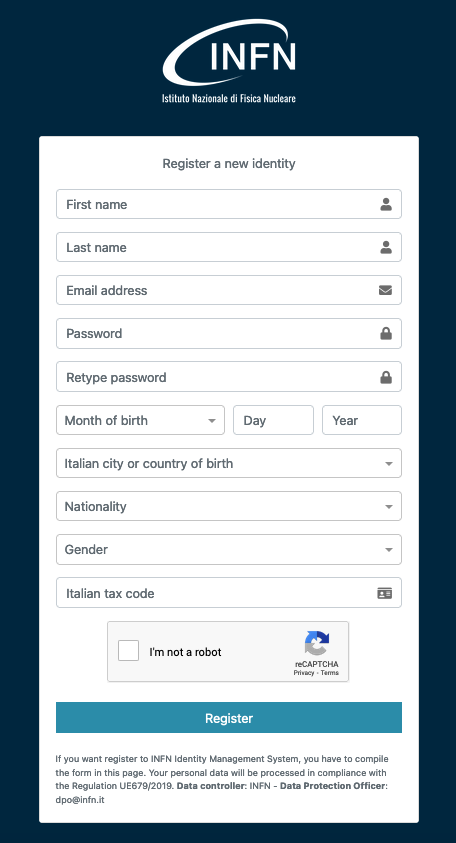456x843 pixels.
Task: Click the envelope icon in Email address field
Action: click(385, 290)
